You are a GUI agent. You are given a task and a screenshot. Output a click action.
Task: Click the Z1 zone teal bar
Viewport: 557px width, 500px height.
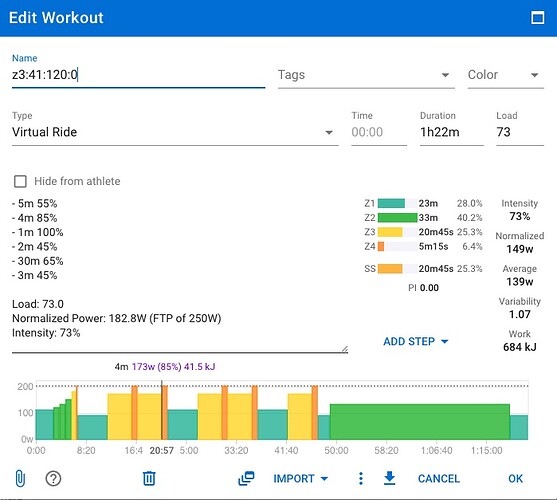tap(391, 203)
